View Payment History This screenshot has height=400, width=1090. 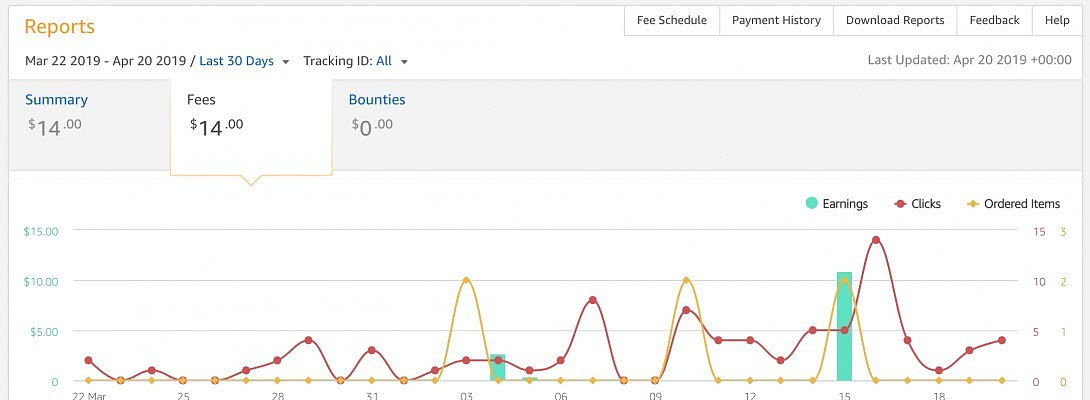776,20
